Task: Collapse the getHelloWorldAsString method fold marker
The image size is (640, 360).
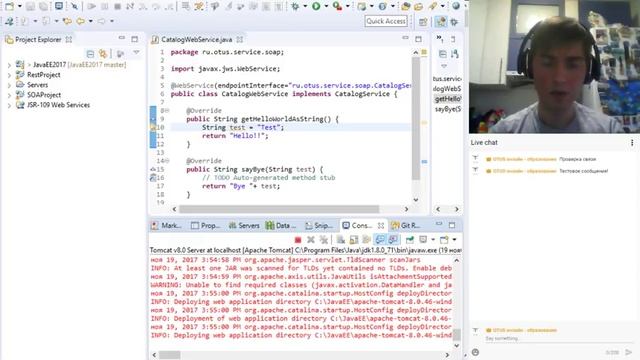Action: [167, 111]
